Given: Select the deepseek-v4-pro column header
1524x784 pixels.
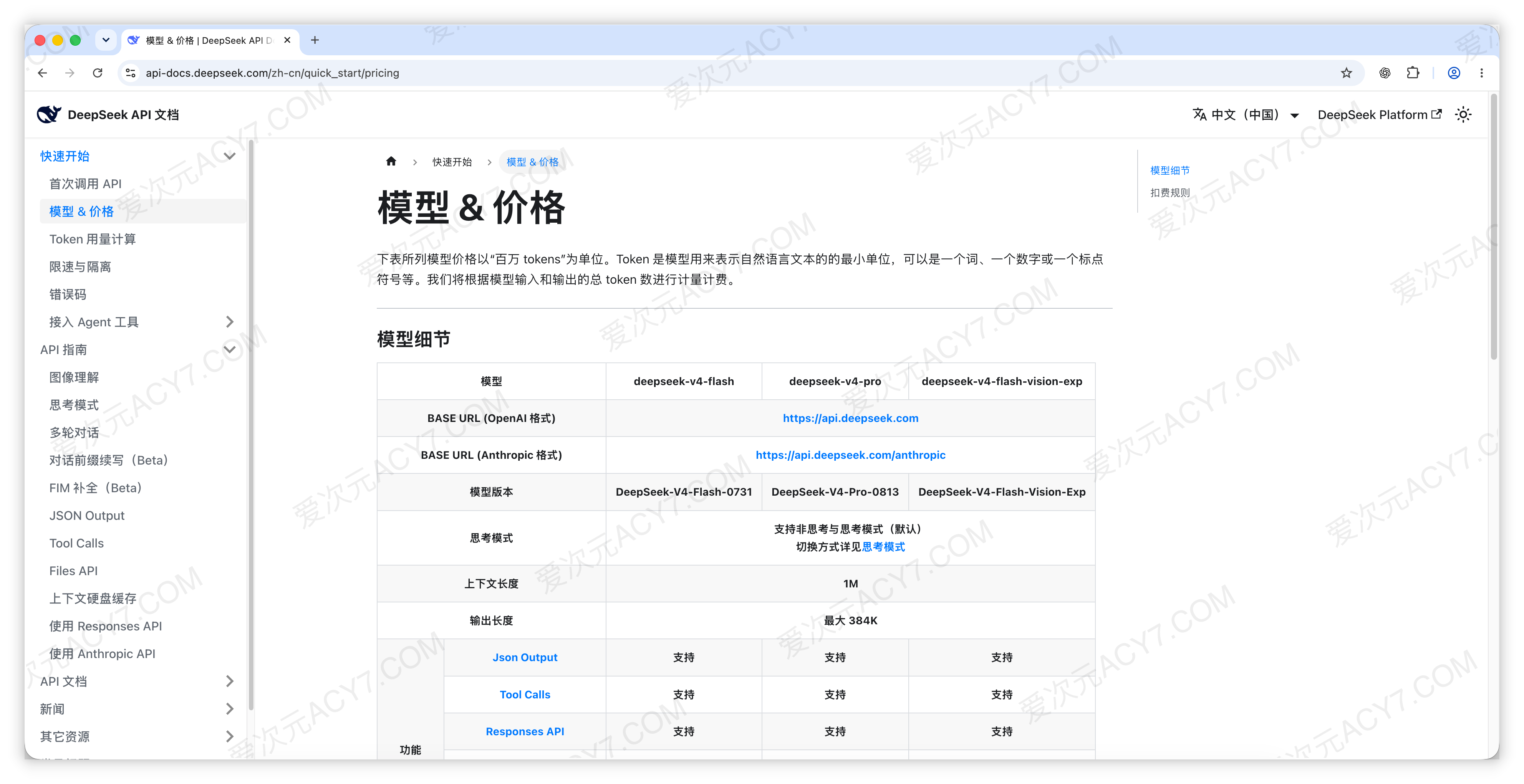Looking at the screenshot, I should point(835,381).
